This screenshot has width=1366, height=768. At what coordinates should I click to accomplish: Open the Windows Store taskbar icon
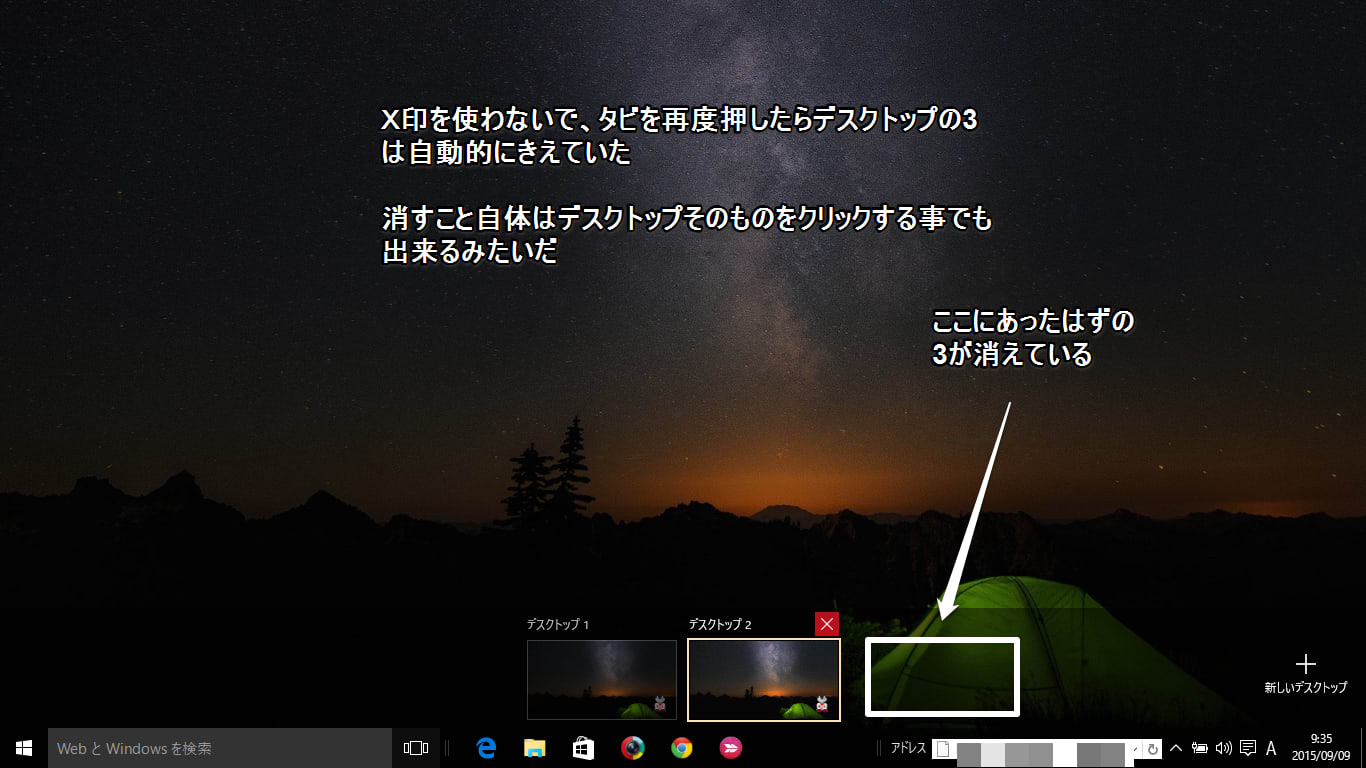coord(583,748)
